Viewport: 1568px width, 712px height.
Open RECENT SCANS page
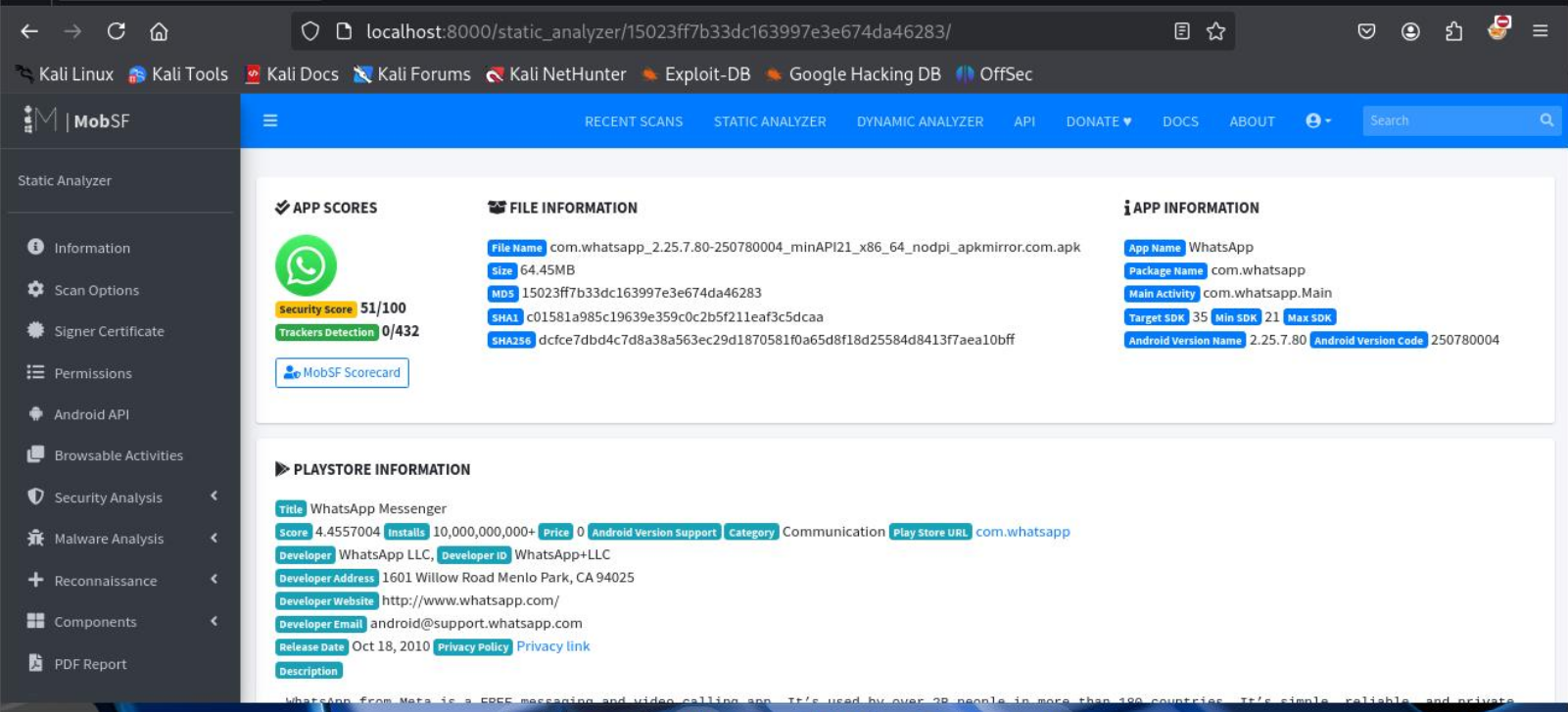click(x=634, y=121)
